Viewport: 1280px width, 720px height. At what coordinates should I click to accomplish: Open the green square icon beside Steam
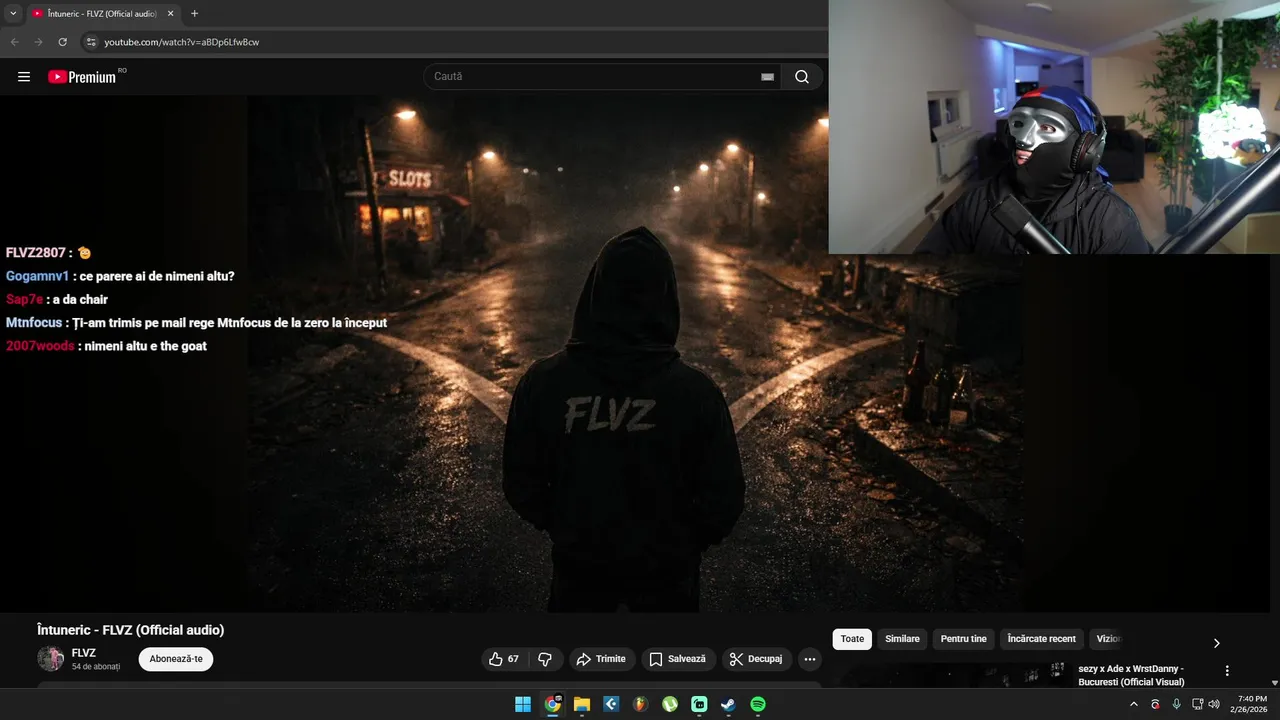(x=699, y=704)
